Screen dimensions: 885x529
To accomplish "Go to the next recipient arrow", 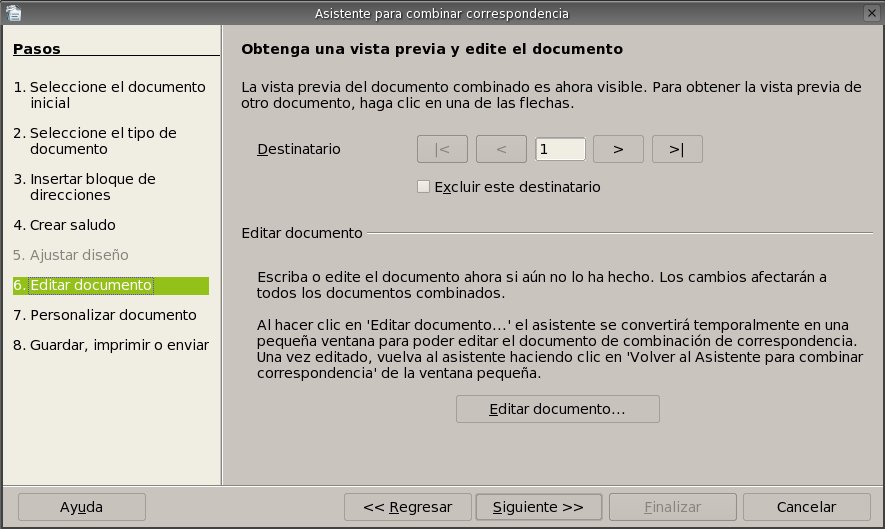I will coord(618,149).
